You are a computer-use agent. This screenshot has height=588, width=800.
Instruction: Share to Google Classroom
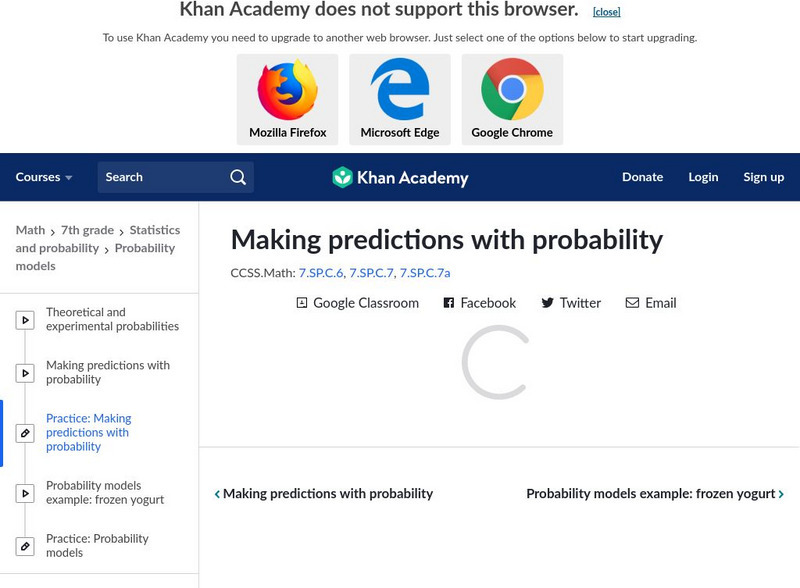pos(357,303)
